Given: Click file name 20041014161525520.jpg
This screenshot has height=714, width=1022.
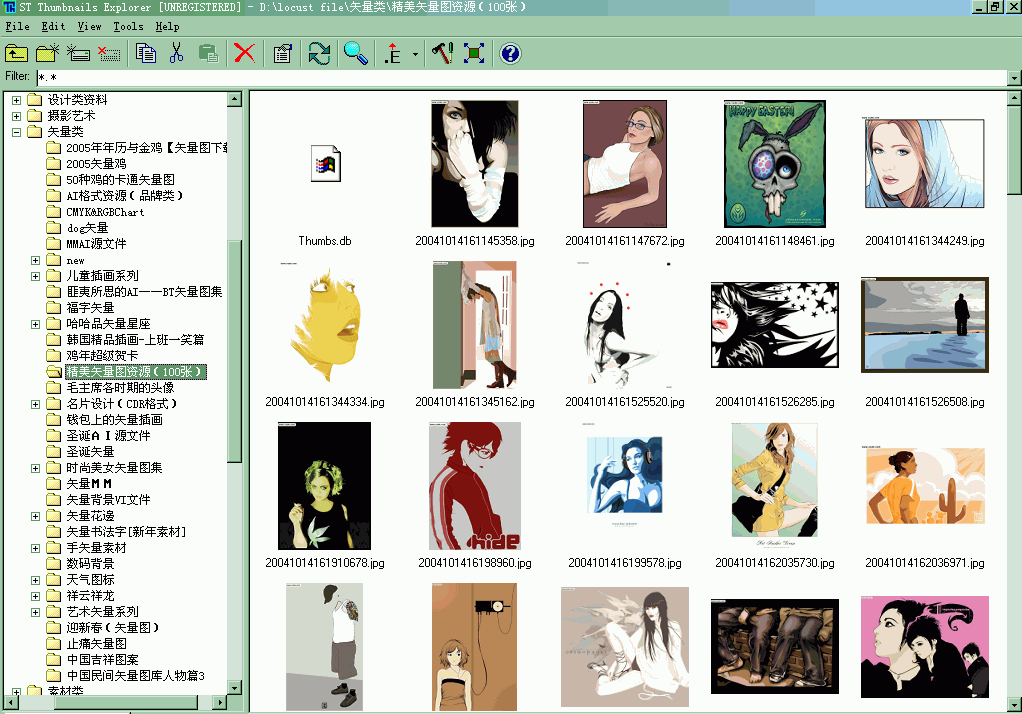Looking at the screenshot, I should tap(624, 402).
